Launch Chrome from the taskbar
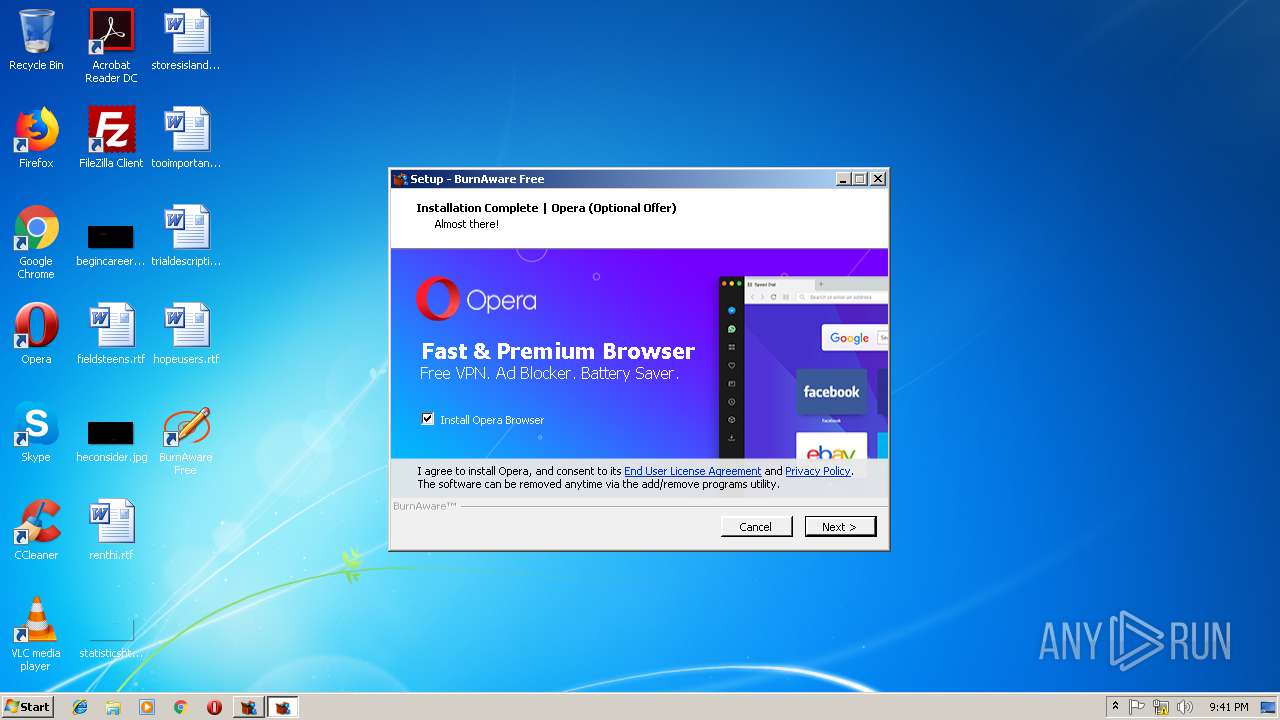 (x=180, y=707)
